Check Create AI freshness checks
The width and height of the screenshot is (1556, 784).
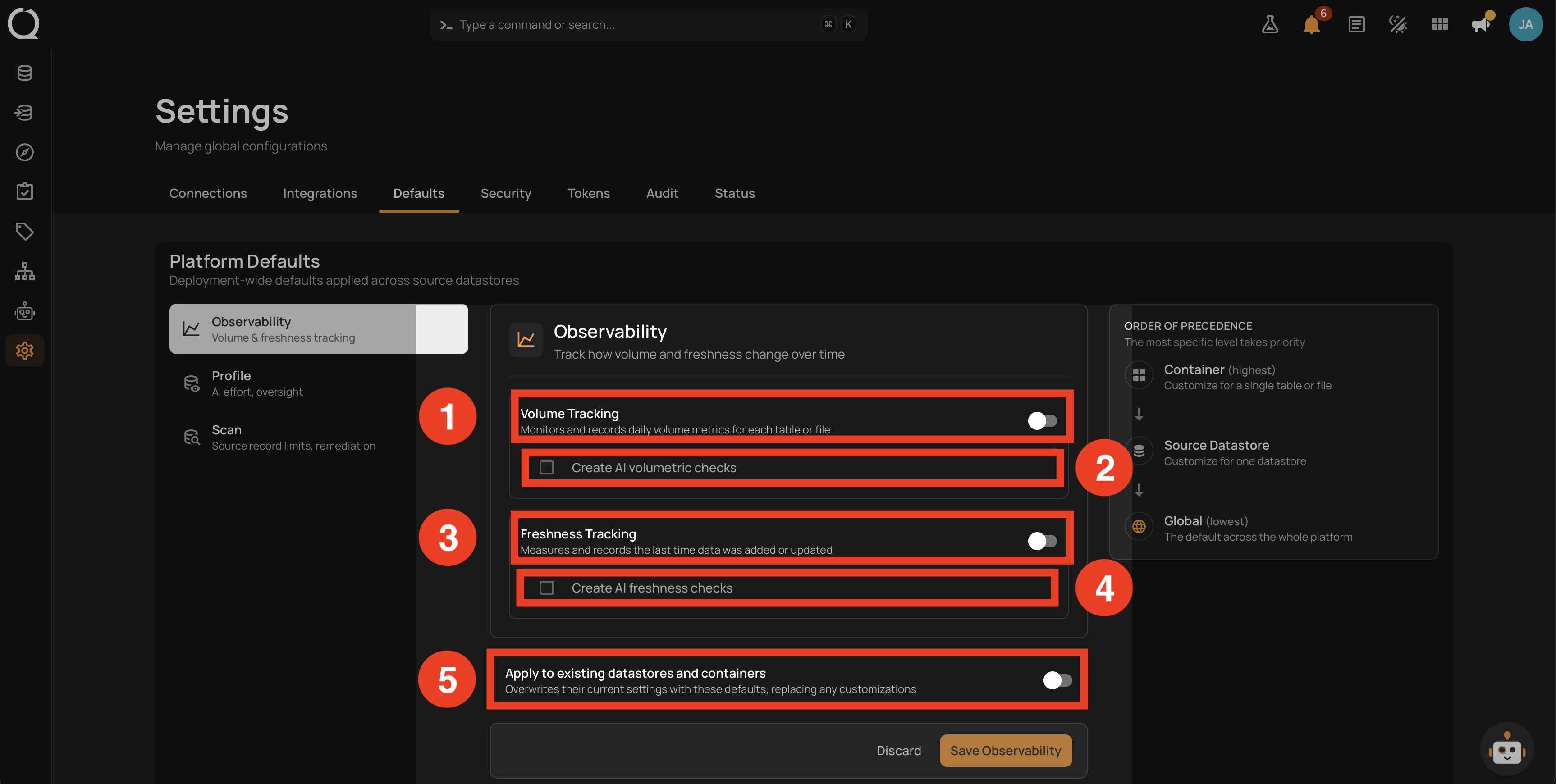[x=547, y=588]
